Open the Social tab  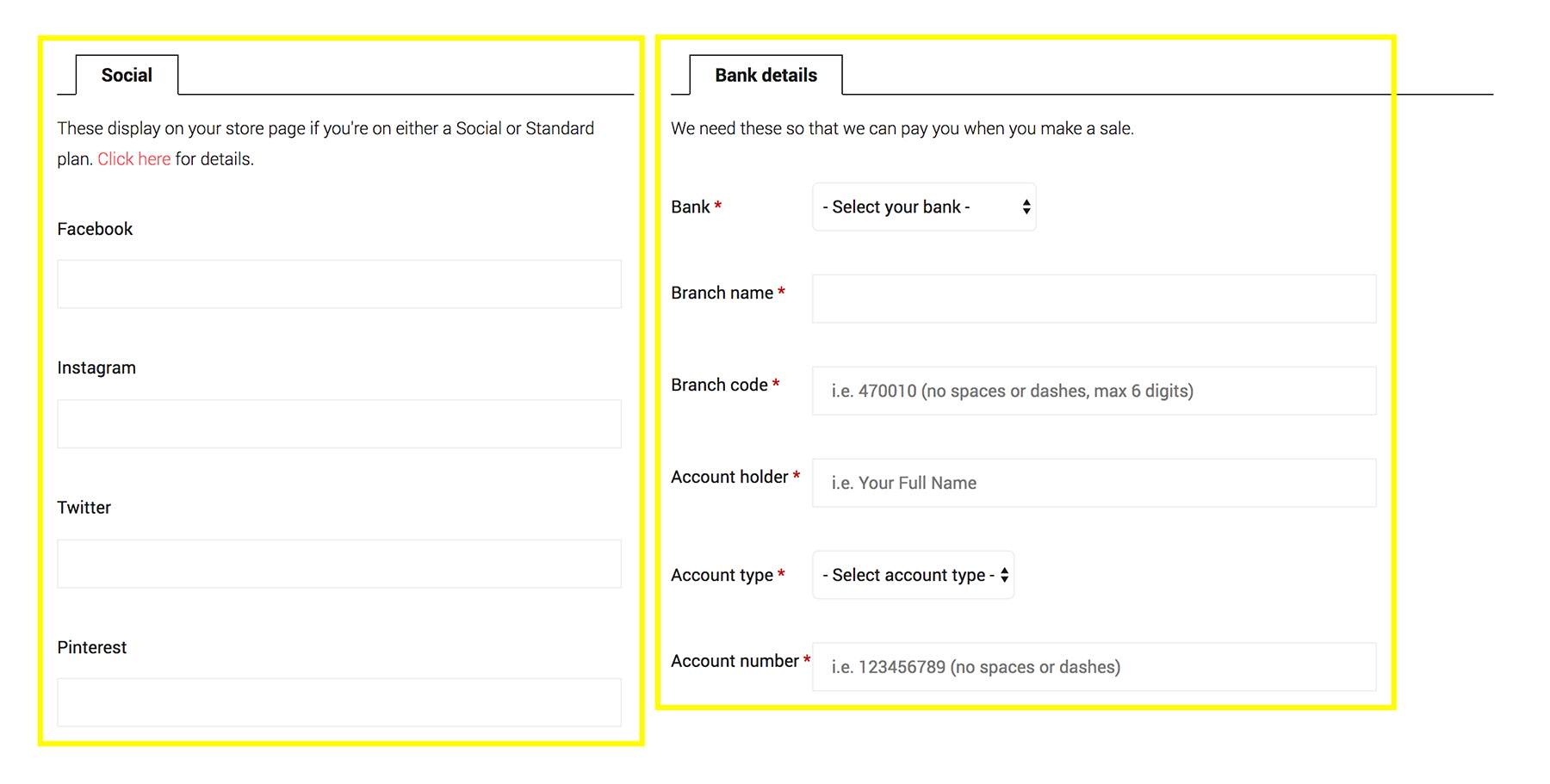(x=127, y=75)
